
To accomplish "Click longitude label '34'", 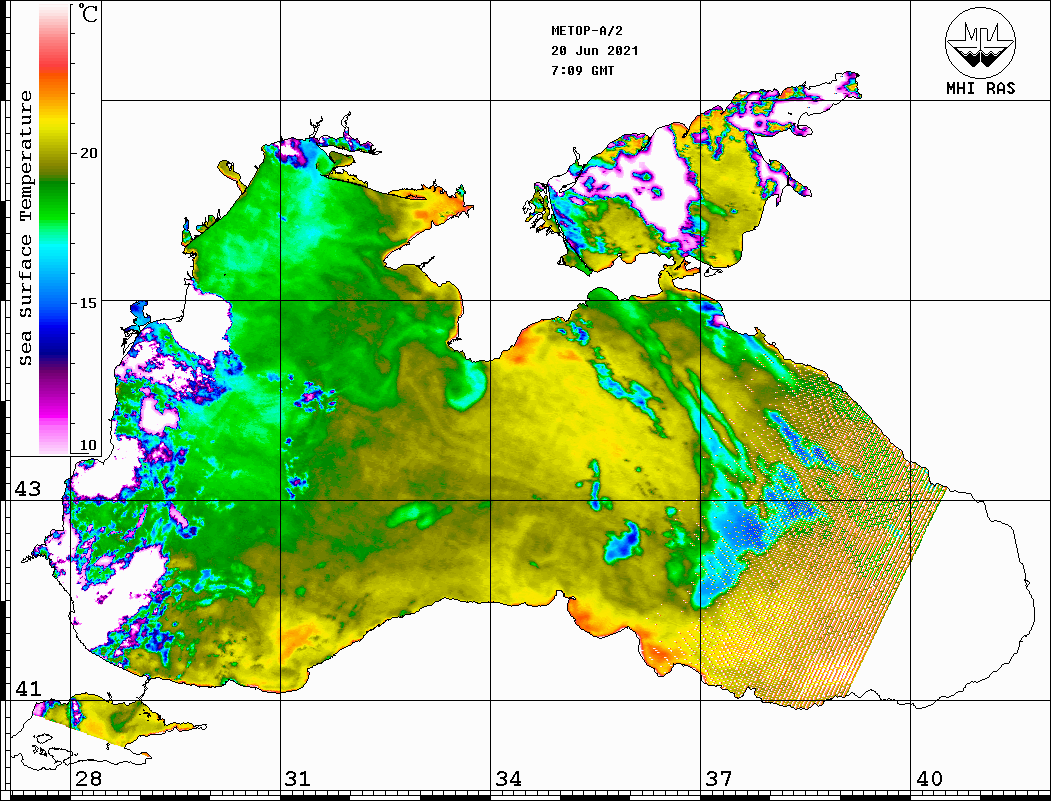I will pos(509,779).
